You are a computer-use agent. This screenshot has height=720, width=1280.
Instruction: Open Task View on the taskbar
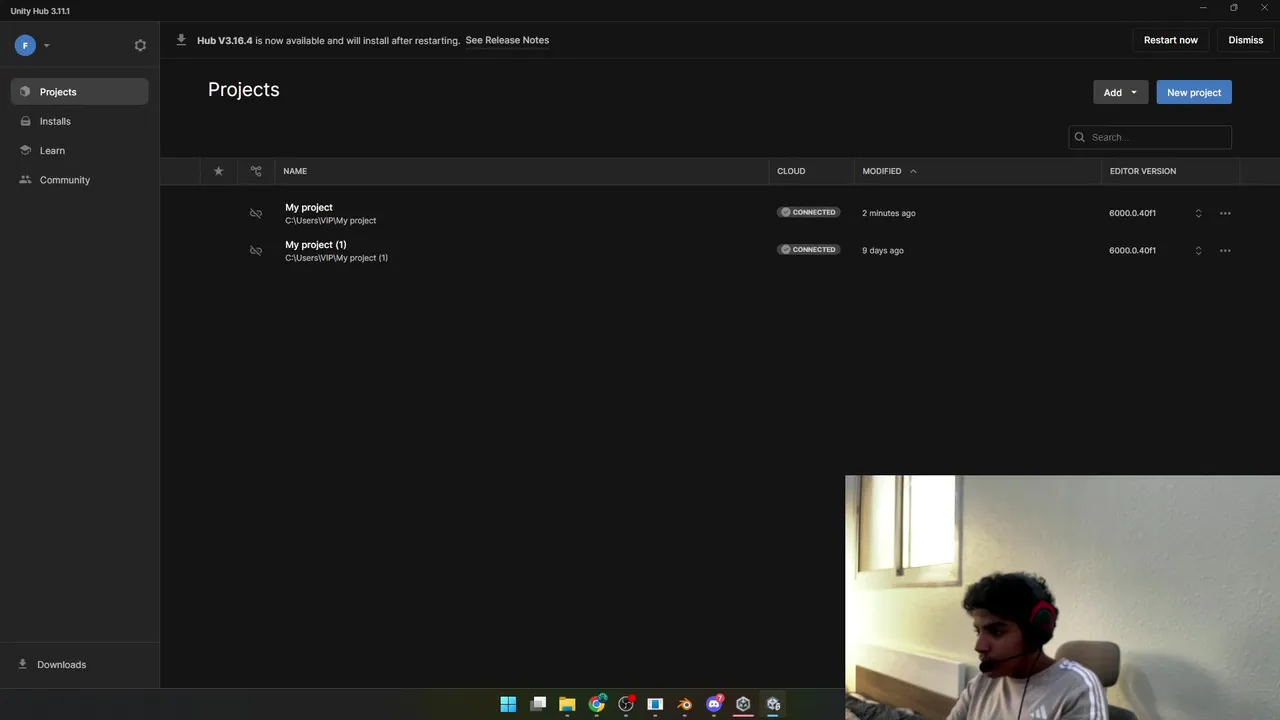click(538, 704)
